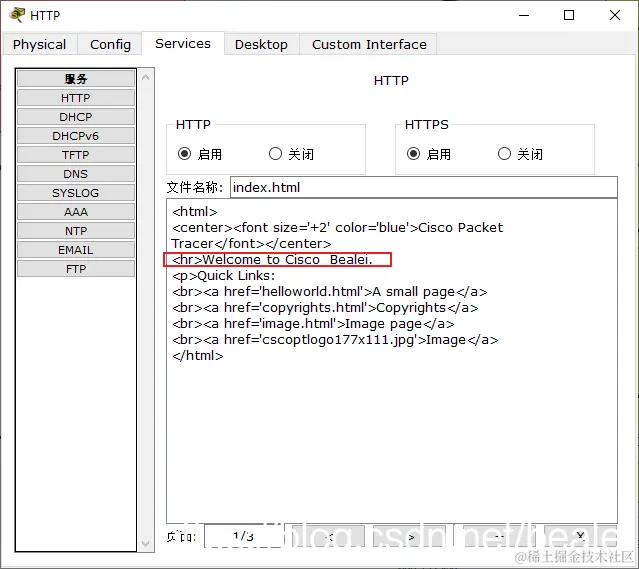Click the '<p>Quick Links:' line in the editor
Viewport: 639px width, 569px height.
pos(223,276)
